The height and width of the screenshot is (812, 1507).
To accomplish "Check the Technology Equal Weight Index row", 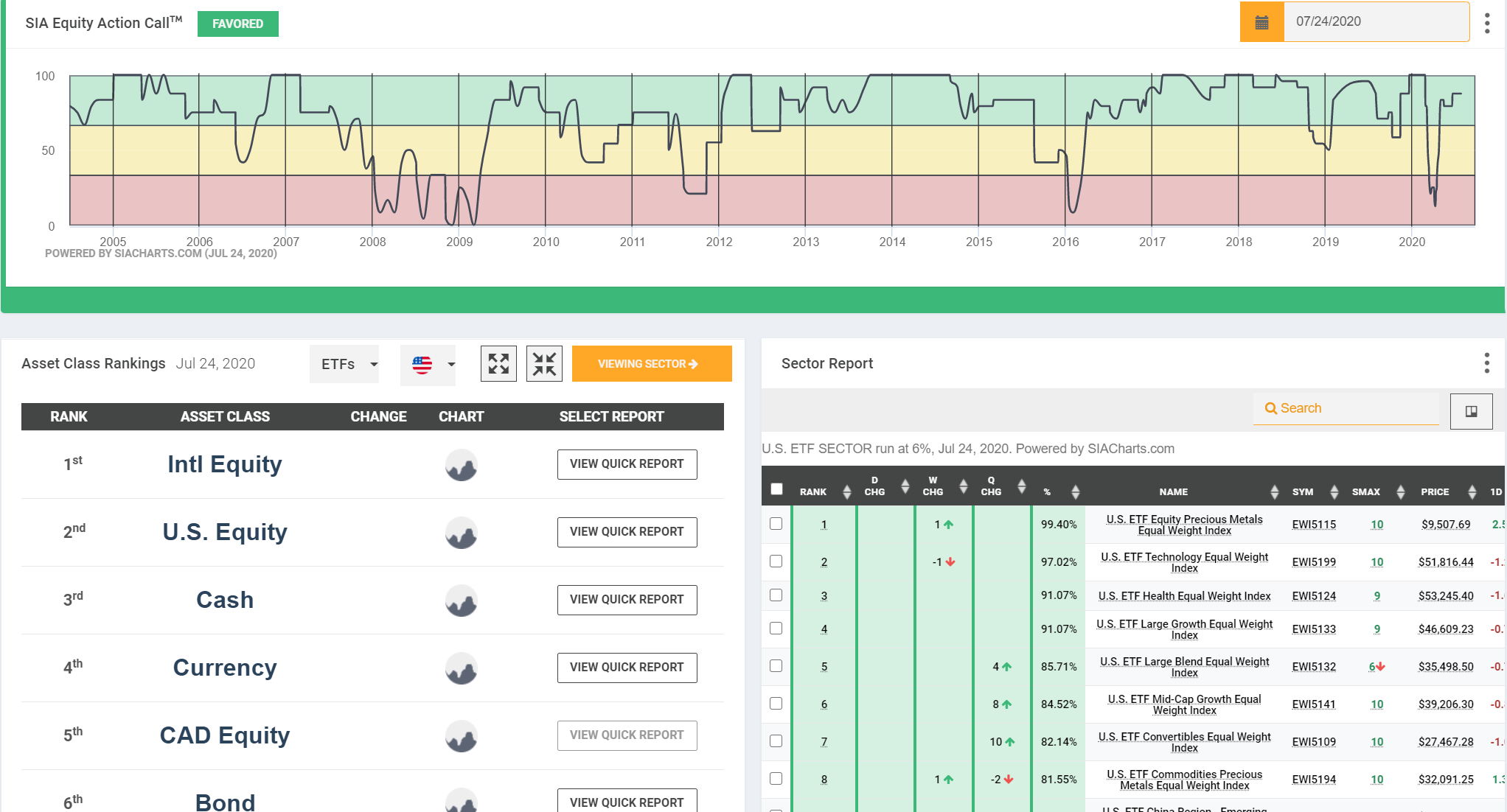I will pos(776,561).
